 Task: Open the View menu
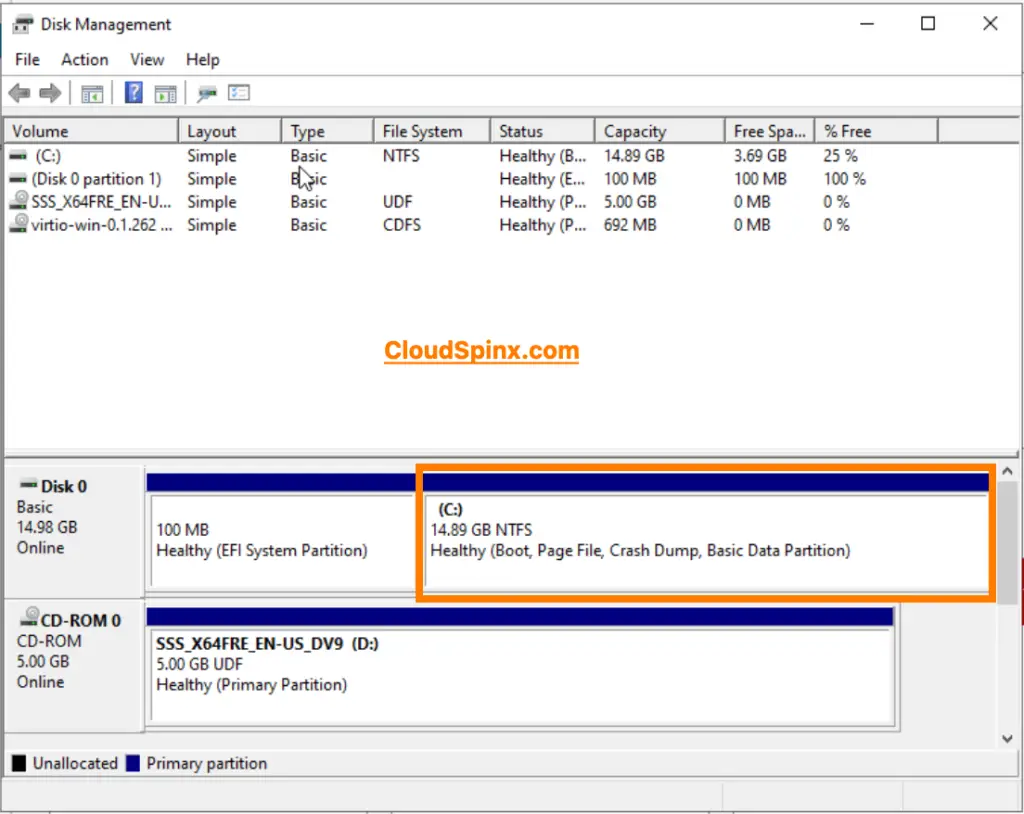click(146, 59)
